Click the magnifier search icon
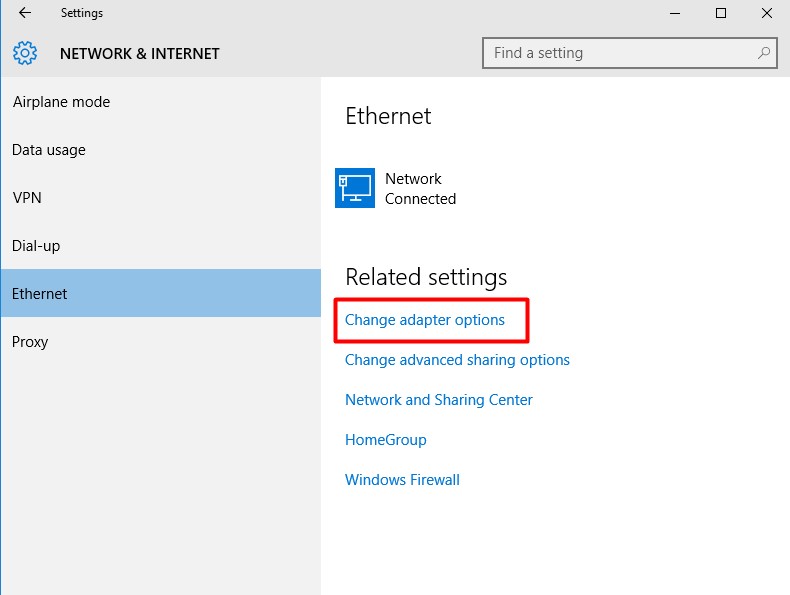 click(x=764, y=52)
